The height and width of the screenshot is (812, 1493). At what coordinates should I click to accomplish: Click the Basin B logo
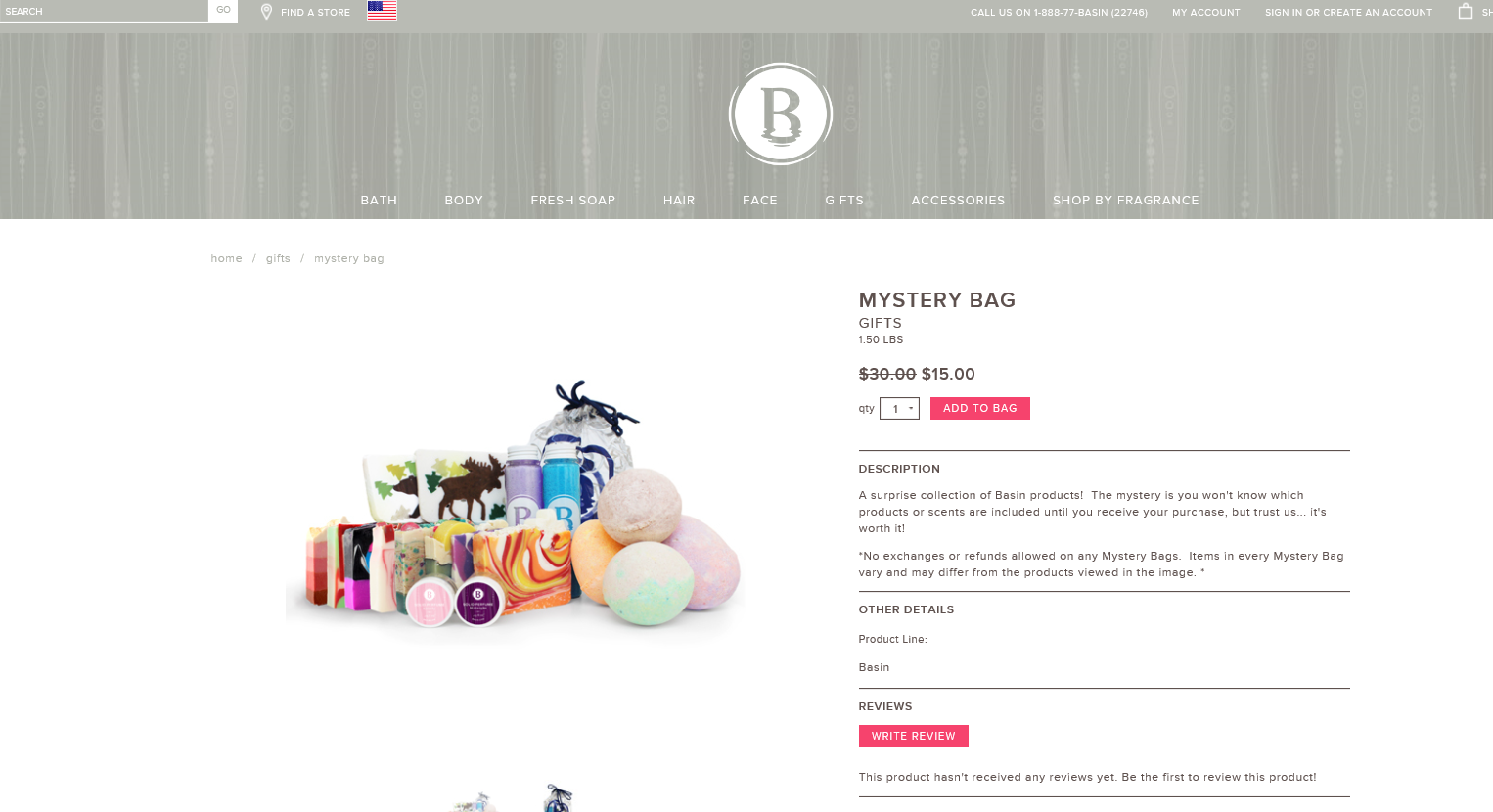click(x=781, y=114)
